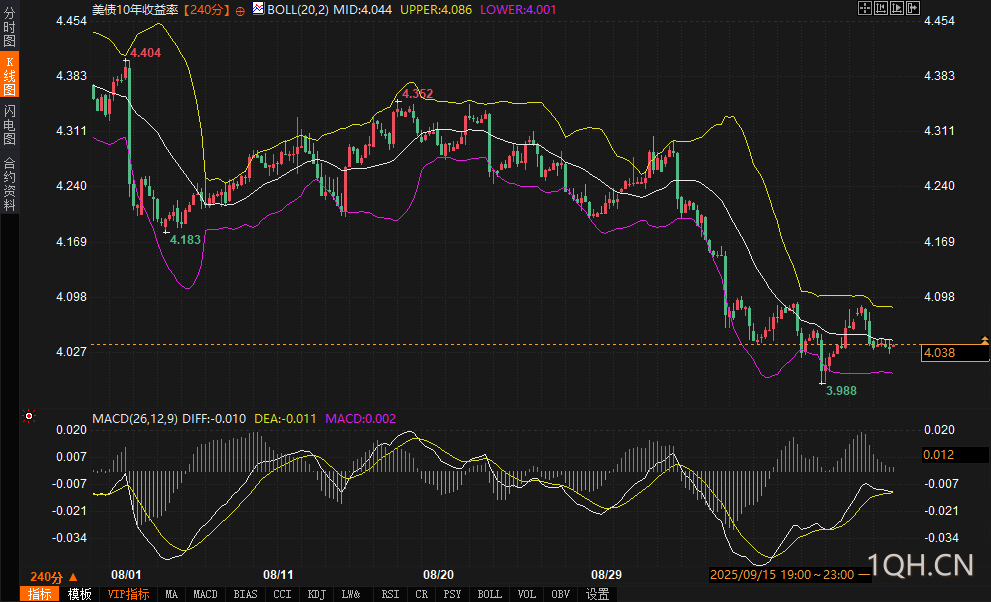This screenshot has height=602, width=991.
Task: Open the 闪电图 side tab
Action: pyautogui.click(x=10, y=124)
